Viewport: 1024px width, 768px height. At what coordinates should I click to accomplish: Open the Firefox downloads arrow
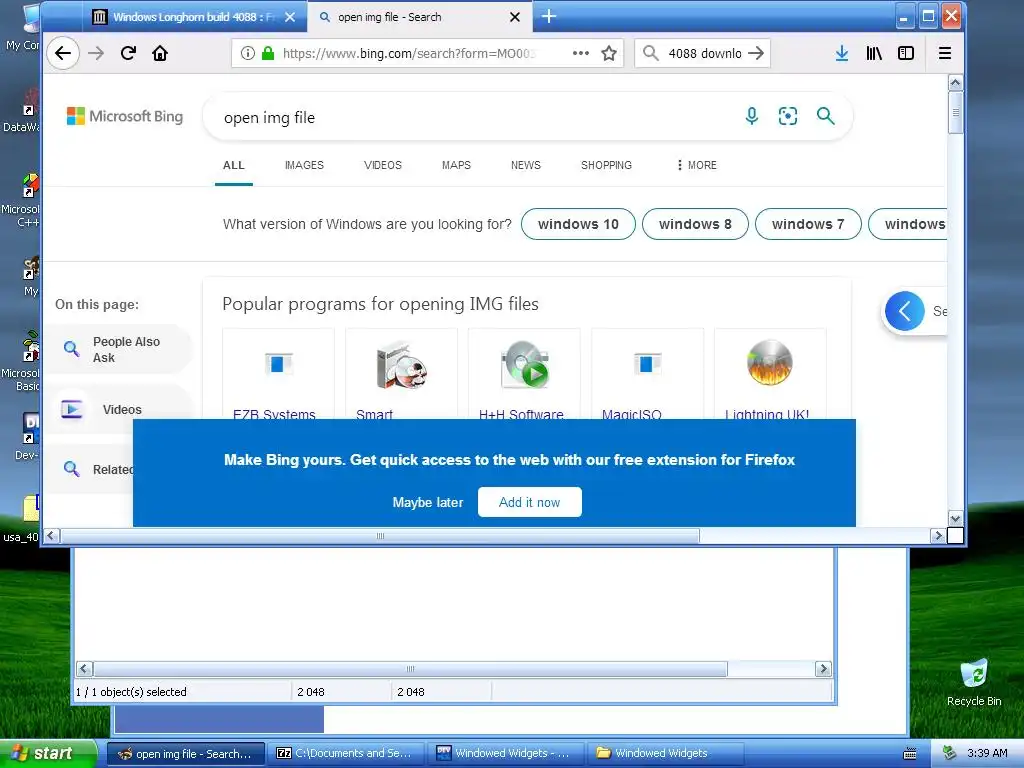(x=842, y=53)
